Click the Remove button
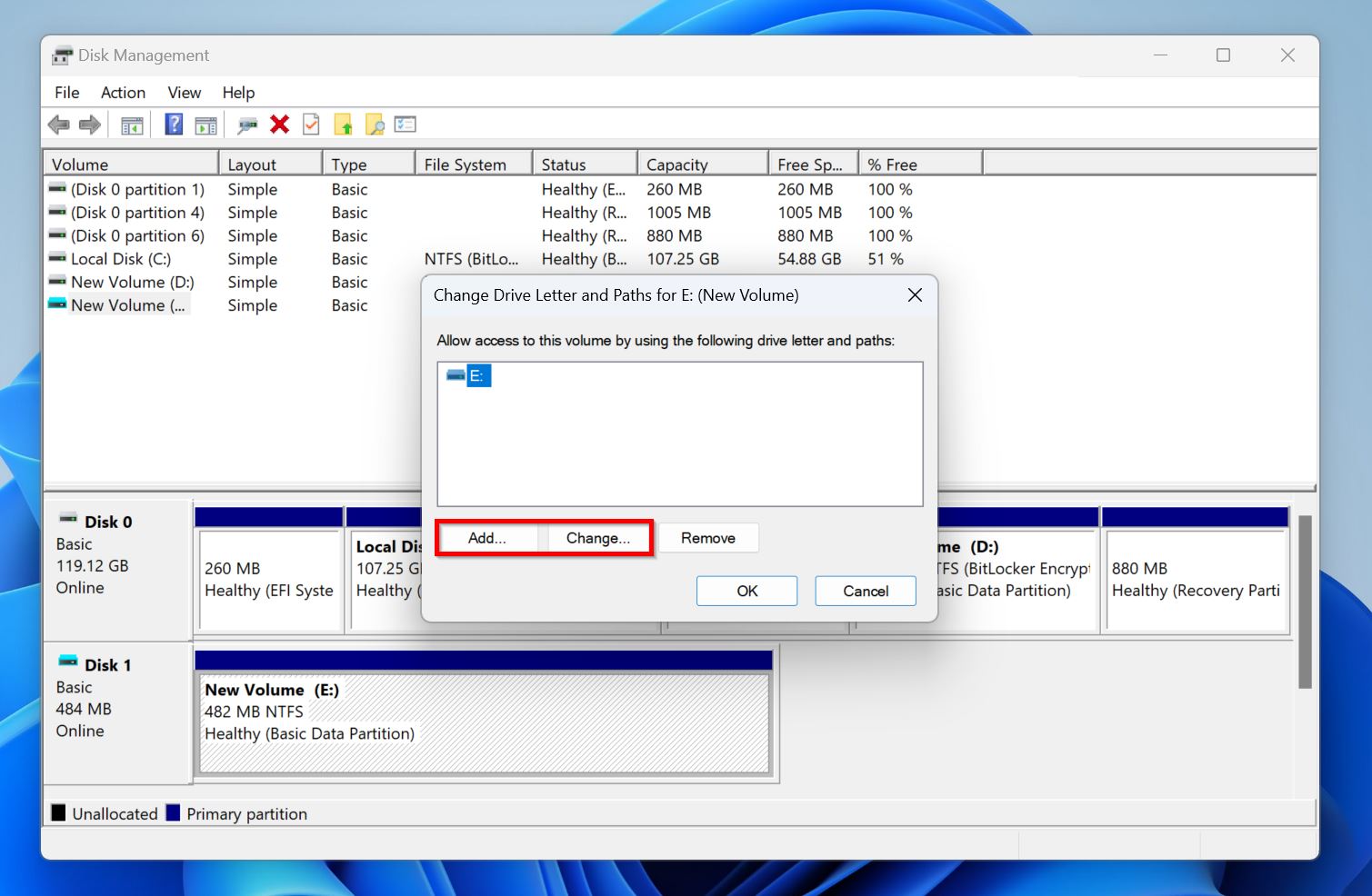The height and width of the screenshot is (896, 1372). [x=708, y=537]
